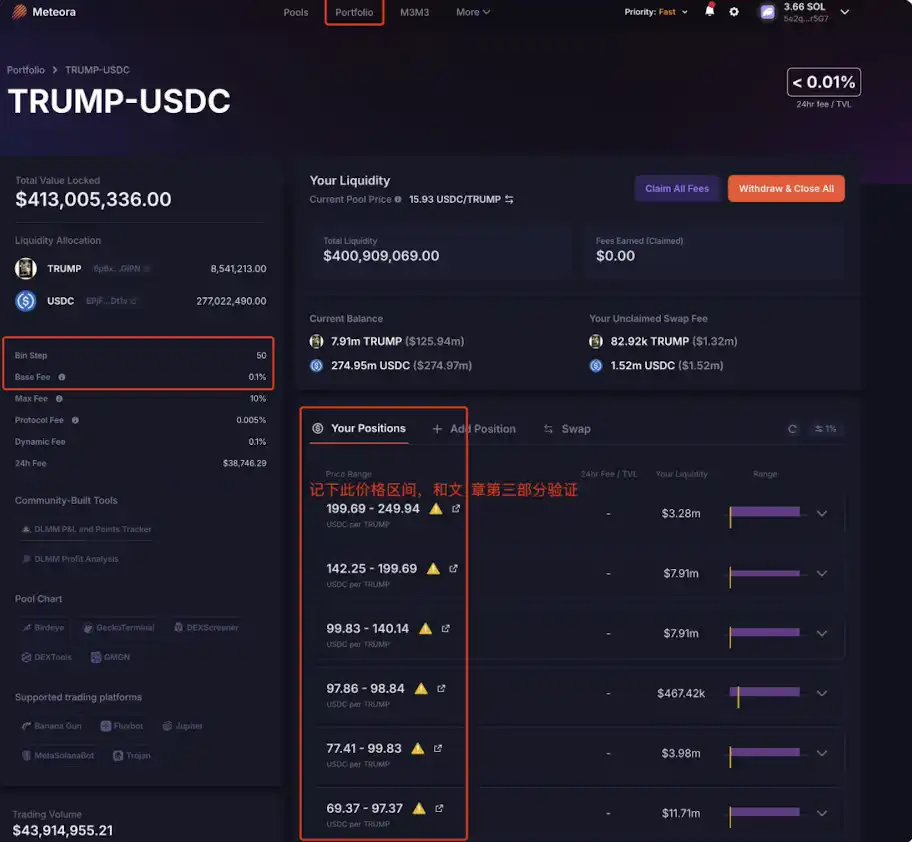
Task: Click range bar of 97.86 - 98.84 position
Action: coord(765,692)
